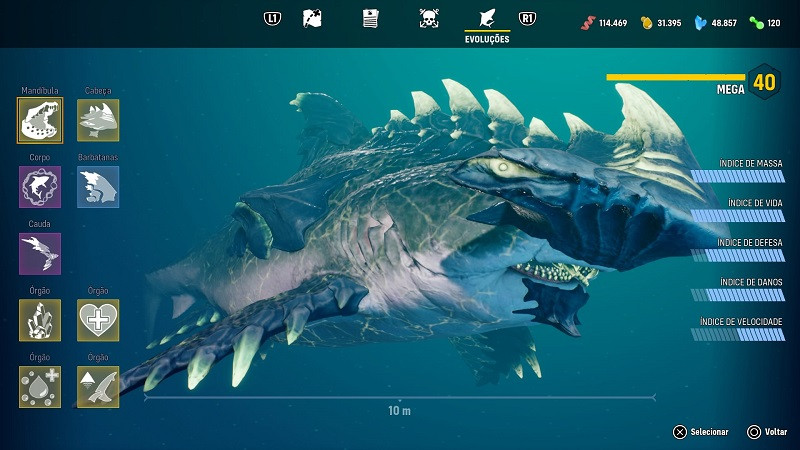Click the Índice de Danos bar
800x450 pixels.
(x=738, y=295)
